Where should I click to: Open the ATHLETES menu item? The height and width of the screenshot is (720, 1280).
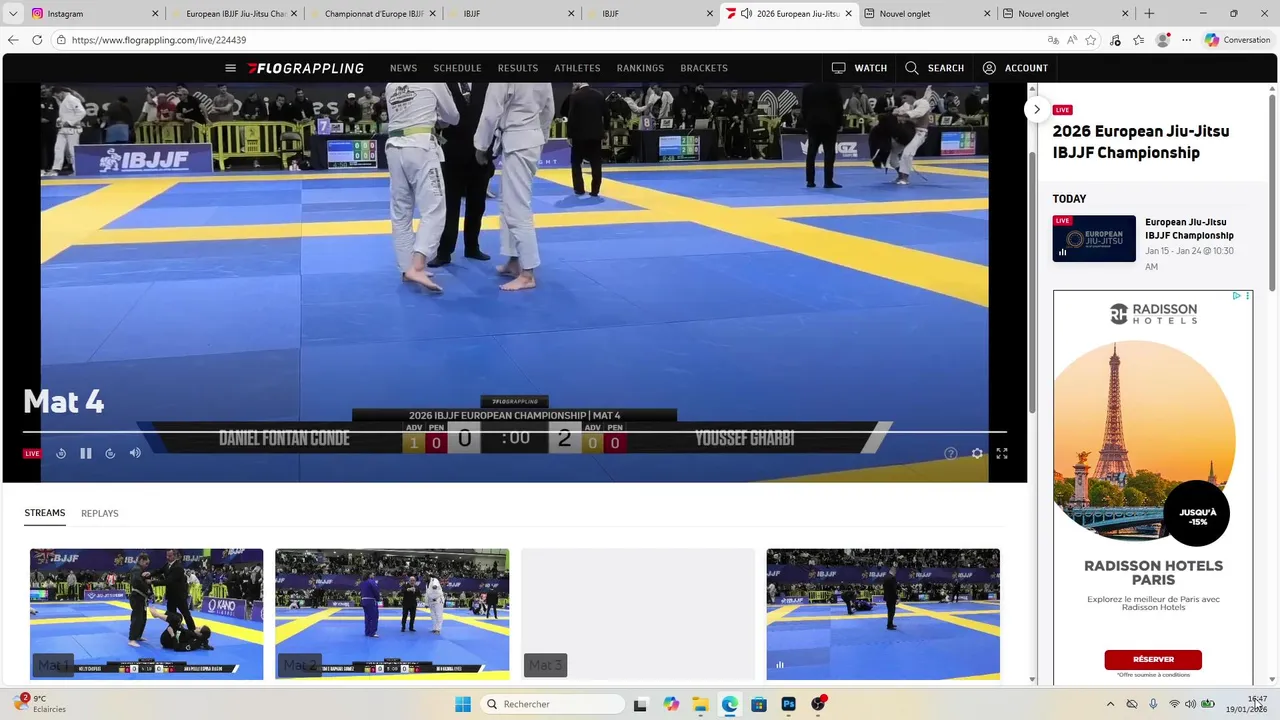pyautogui.click(x=577, y=68)
